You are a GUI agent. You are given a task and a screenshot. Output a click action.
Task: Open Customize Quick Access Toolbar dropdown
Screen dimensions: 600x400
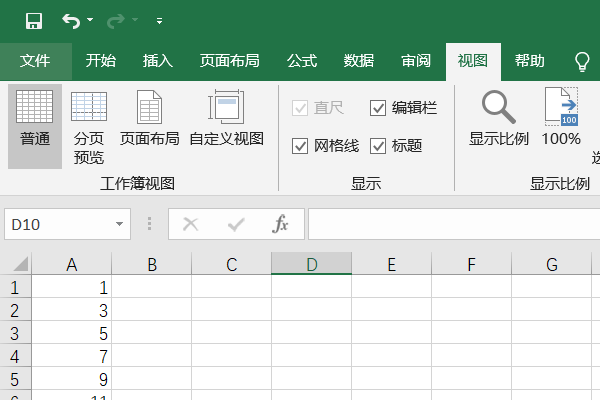click(160, 21)
